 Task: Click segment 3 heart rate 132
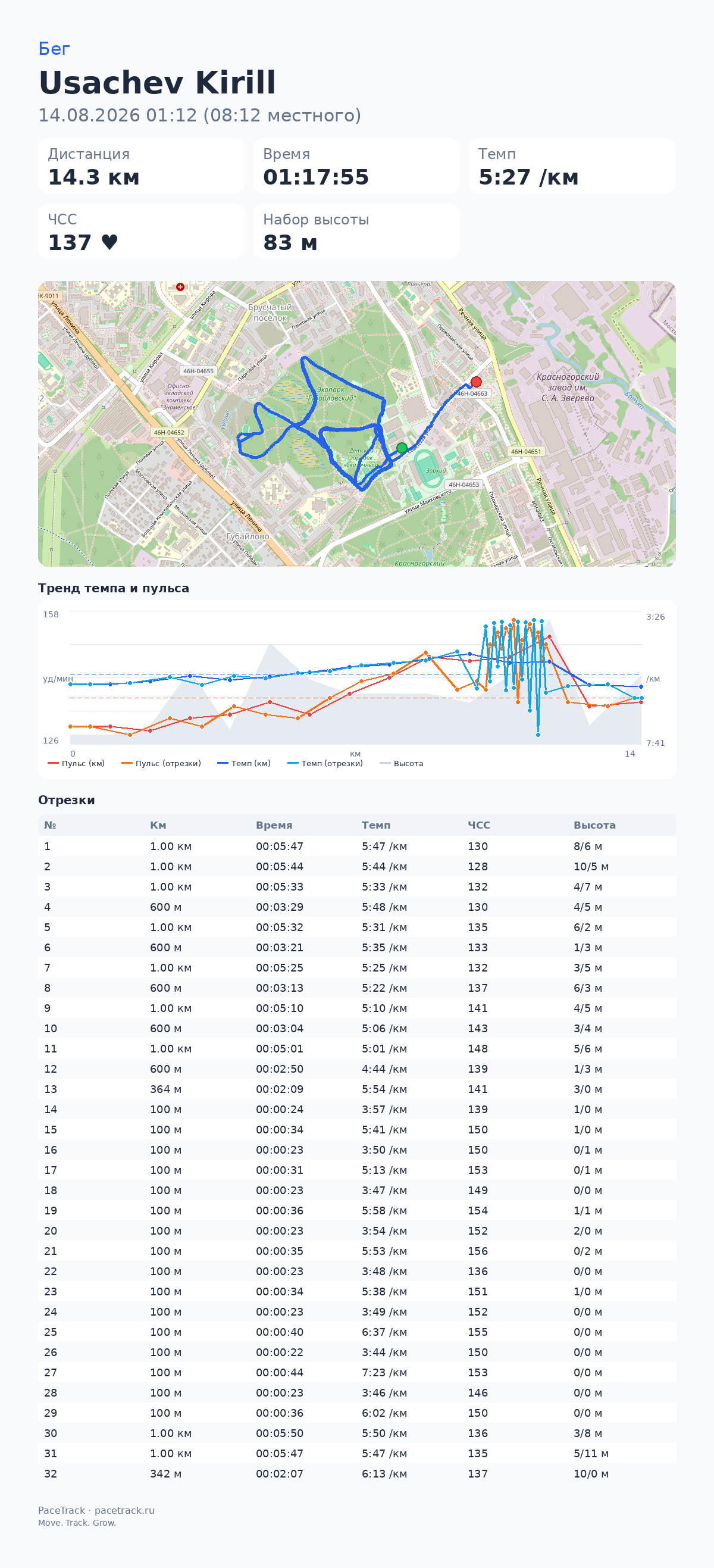pyautogui.click(x=477, y=887)
